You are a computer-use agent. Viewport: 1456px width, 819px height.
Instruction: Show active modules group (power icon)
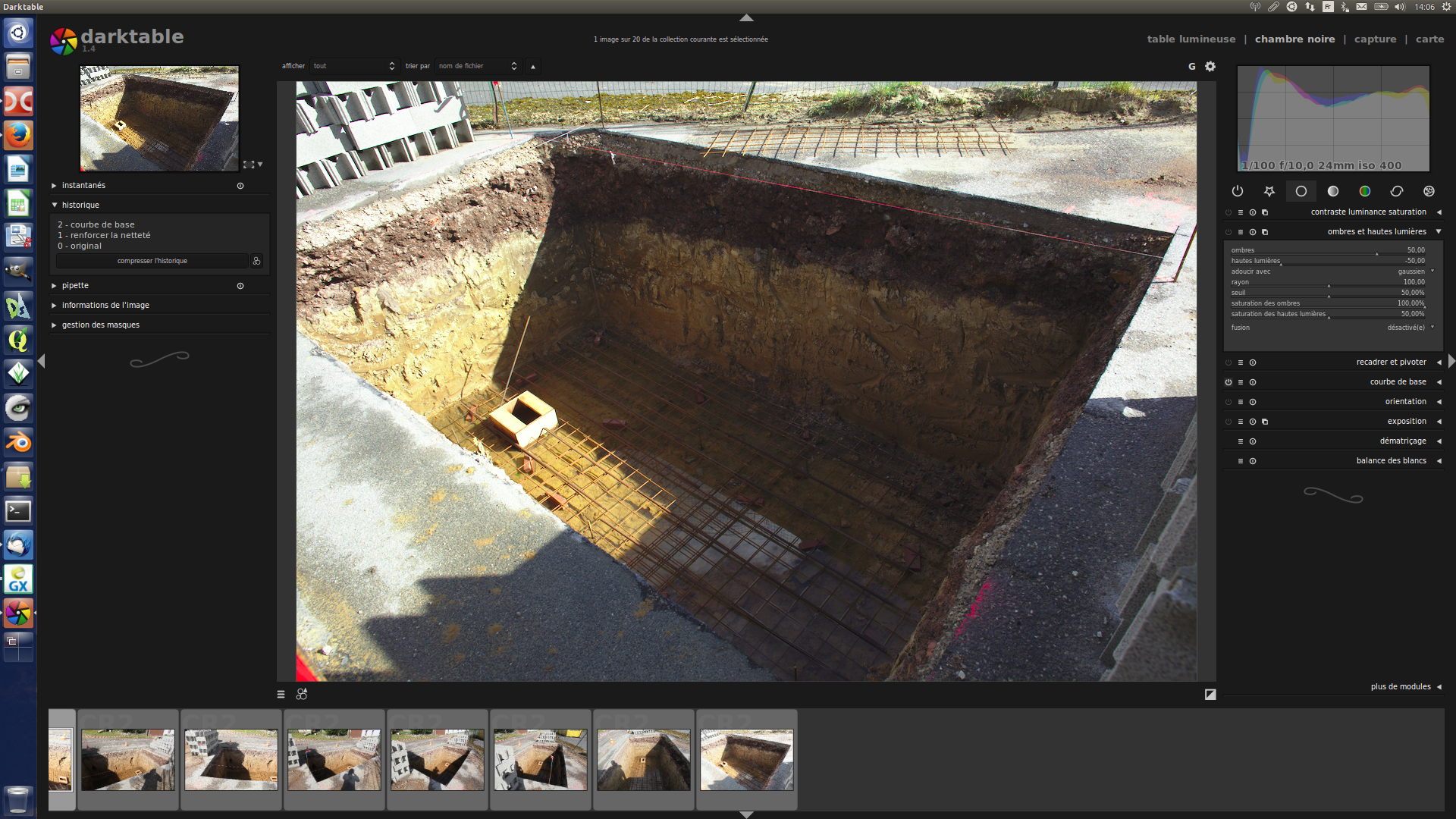point(1238,191)
